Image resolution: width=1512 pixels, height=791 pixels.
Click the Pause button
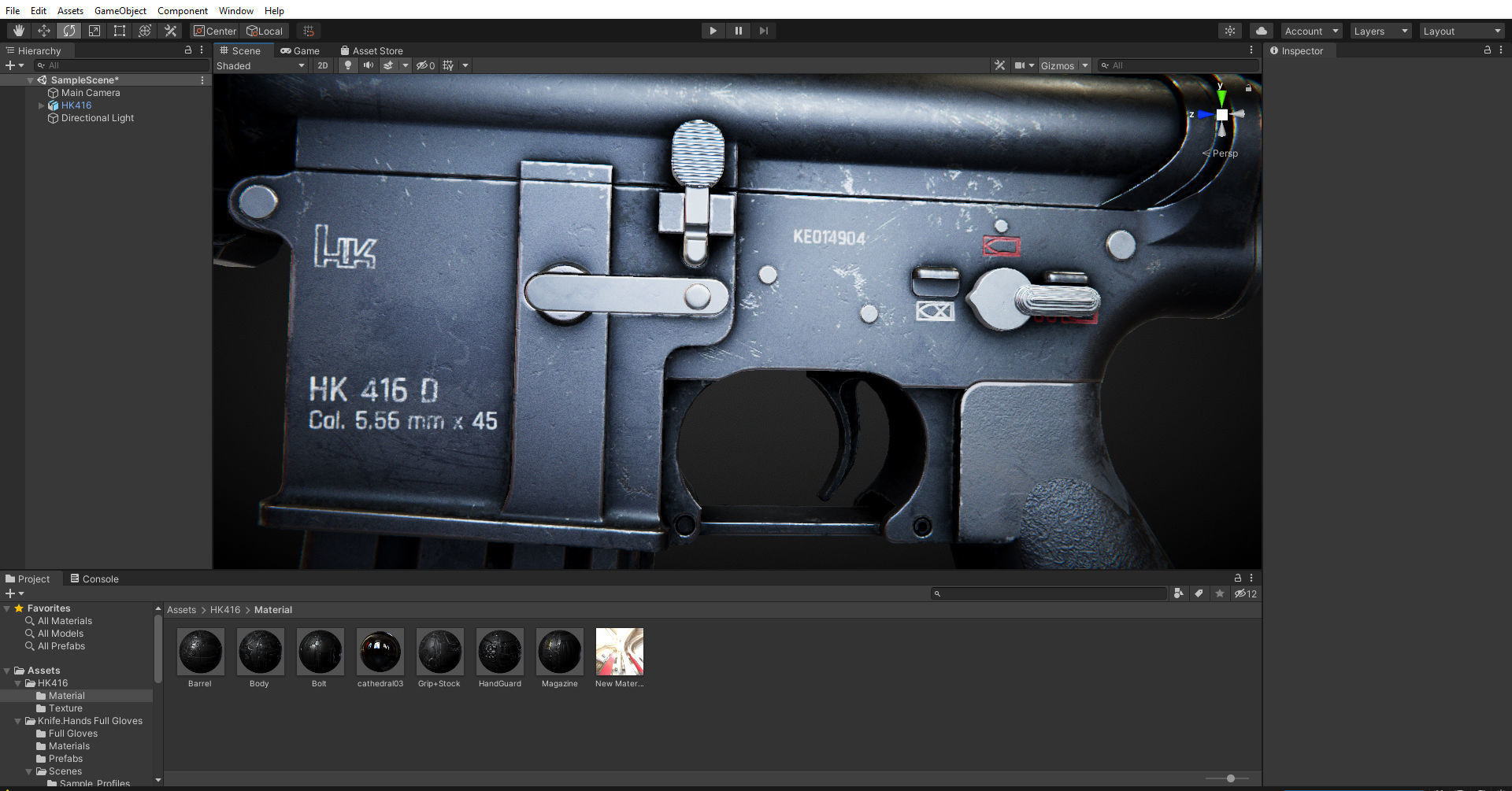738,31
